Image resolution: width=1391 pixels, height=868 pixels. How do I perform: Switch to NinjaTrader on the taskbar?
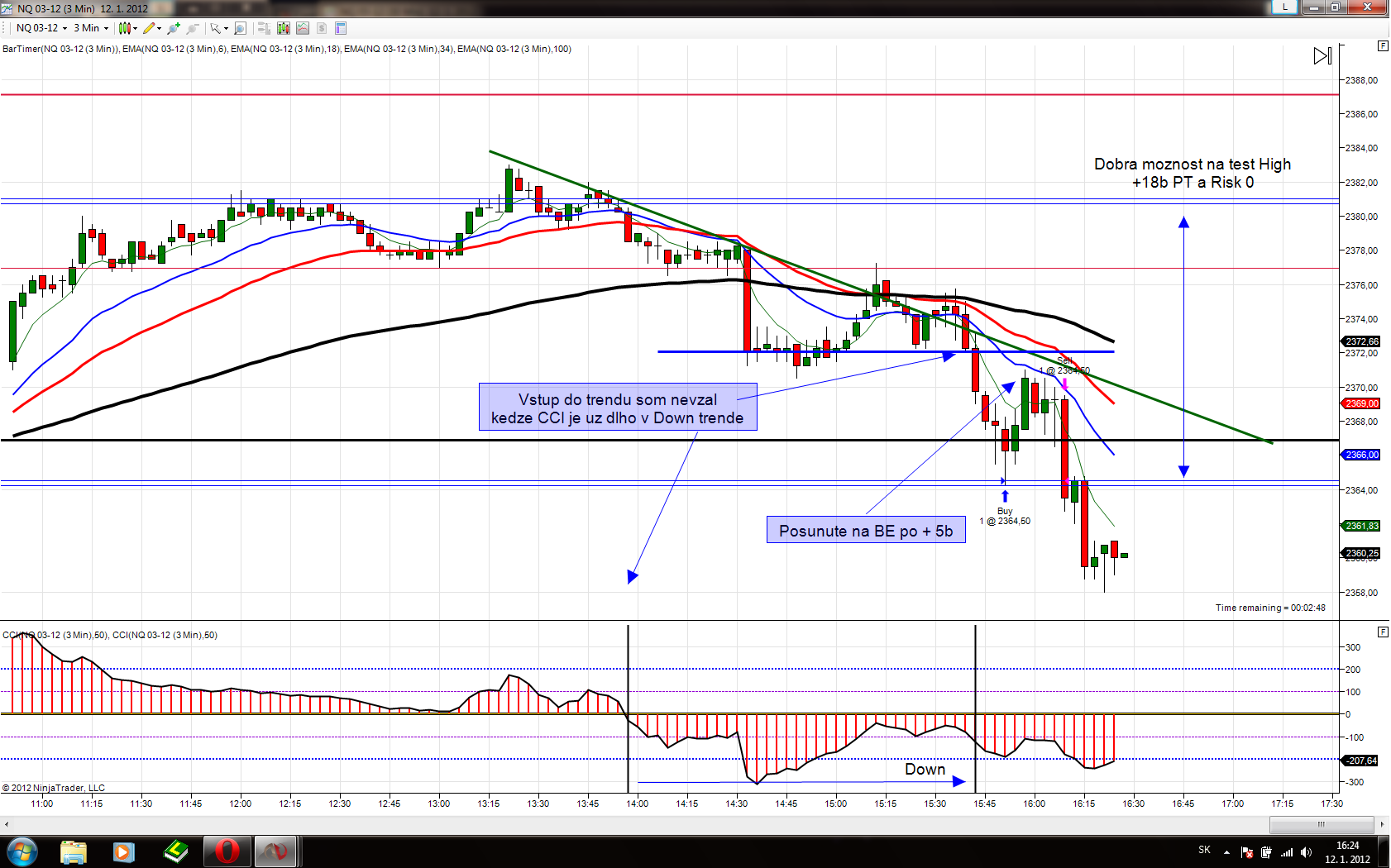[x=276, y=851]
